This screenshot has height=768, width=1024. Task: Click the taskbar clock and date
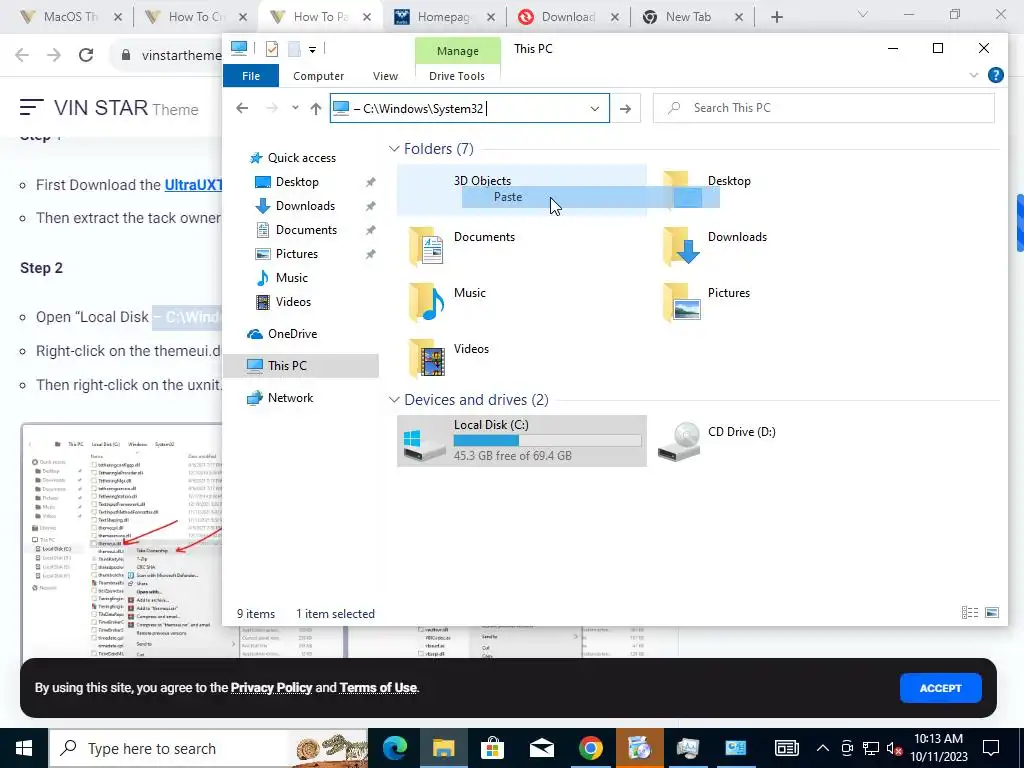coord(938,748)
